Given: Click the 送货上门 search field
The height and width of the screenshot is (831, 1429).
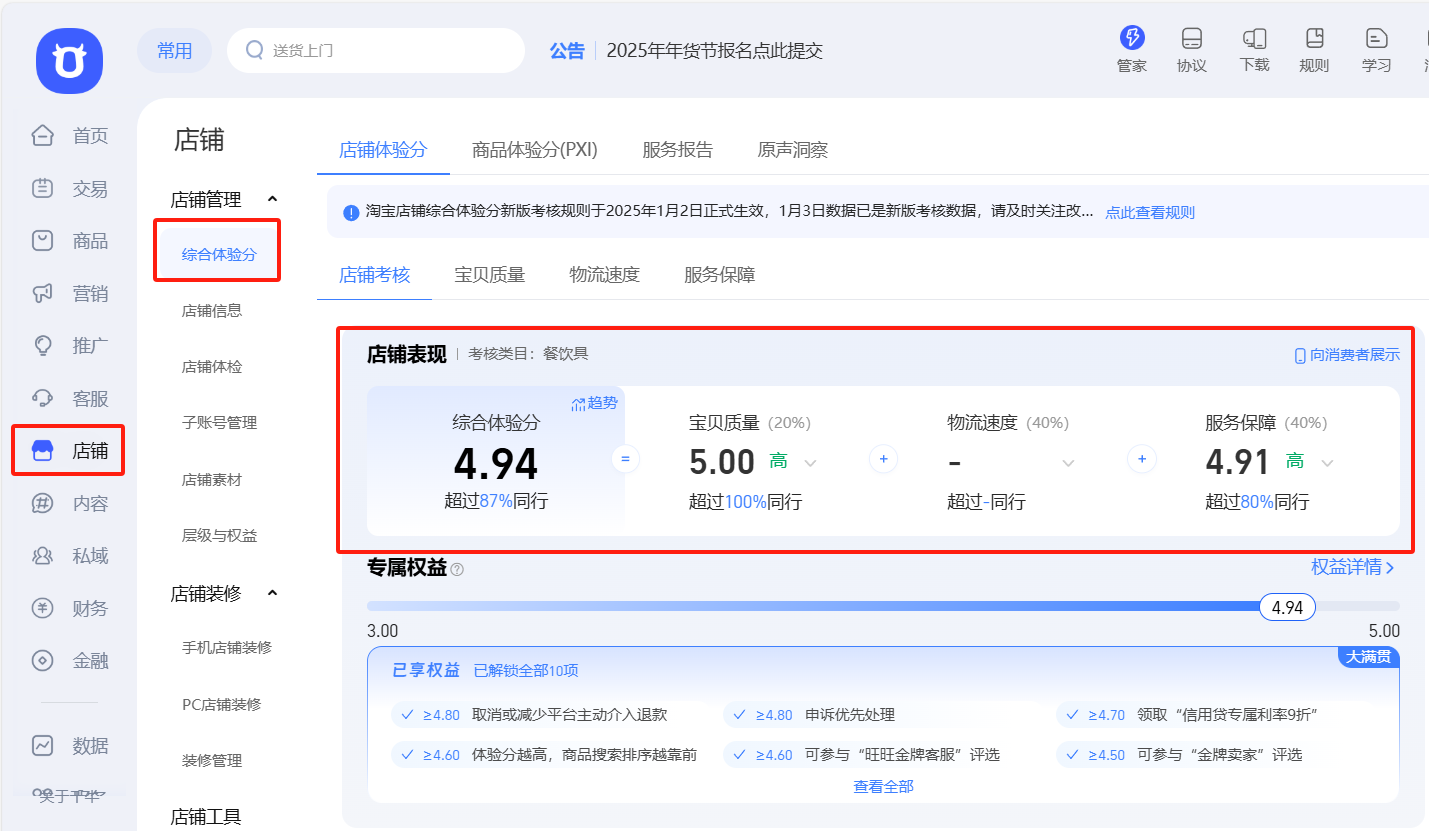Looking at the screenshot, I should (376, 50).
